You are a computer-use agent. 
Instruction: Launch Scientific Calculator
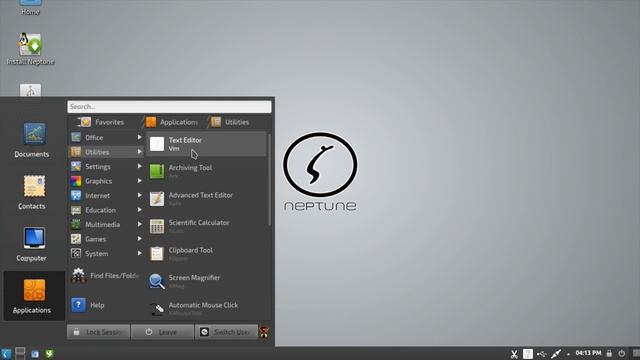[206, 226]
